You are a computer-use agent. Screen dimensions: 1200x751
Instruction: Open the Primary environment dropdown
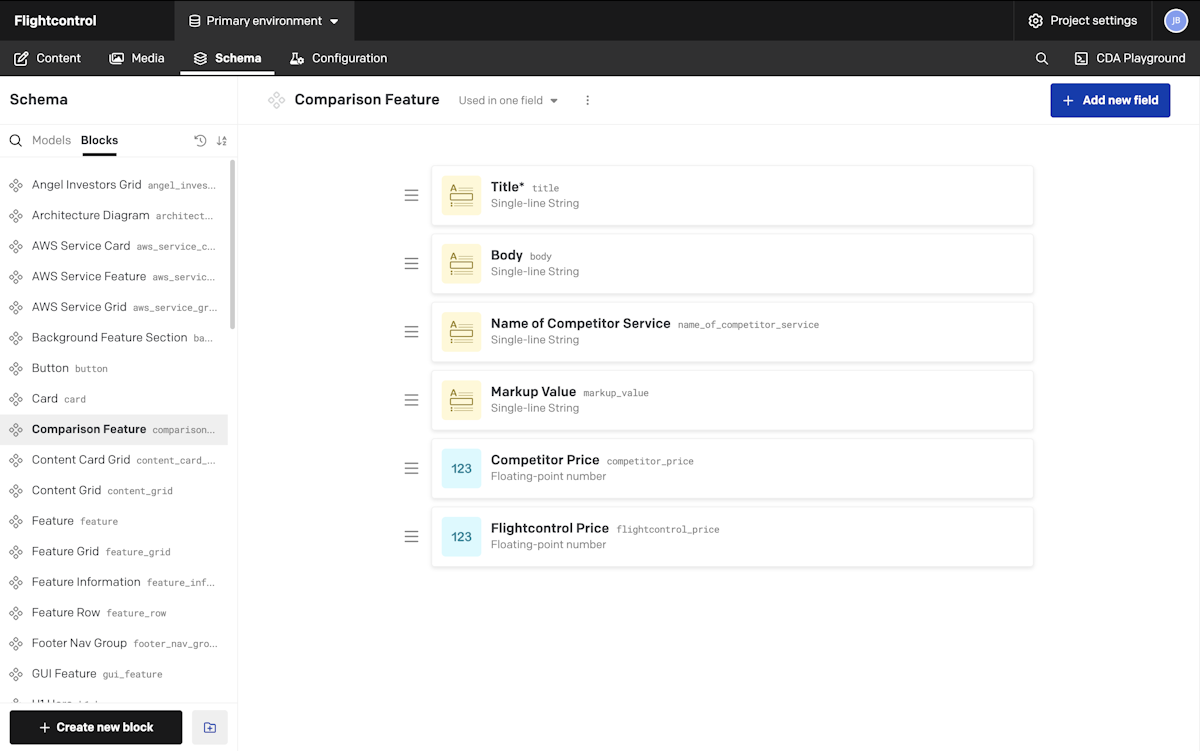tap(264, 20)
